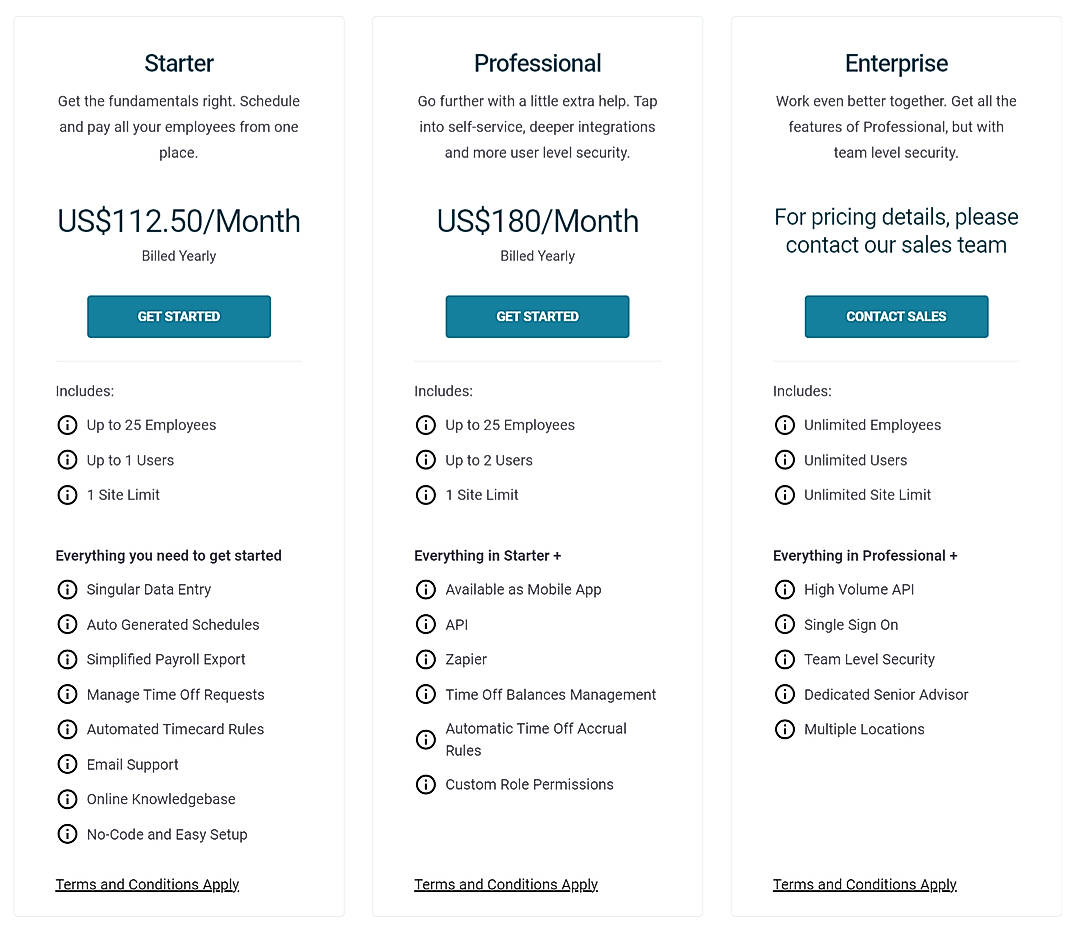Click the info icon next to Custom Role Permissions
The width and height of the screenshot is (1070, 927).
click(x=426, y=785)
